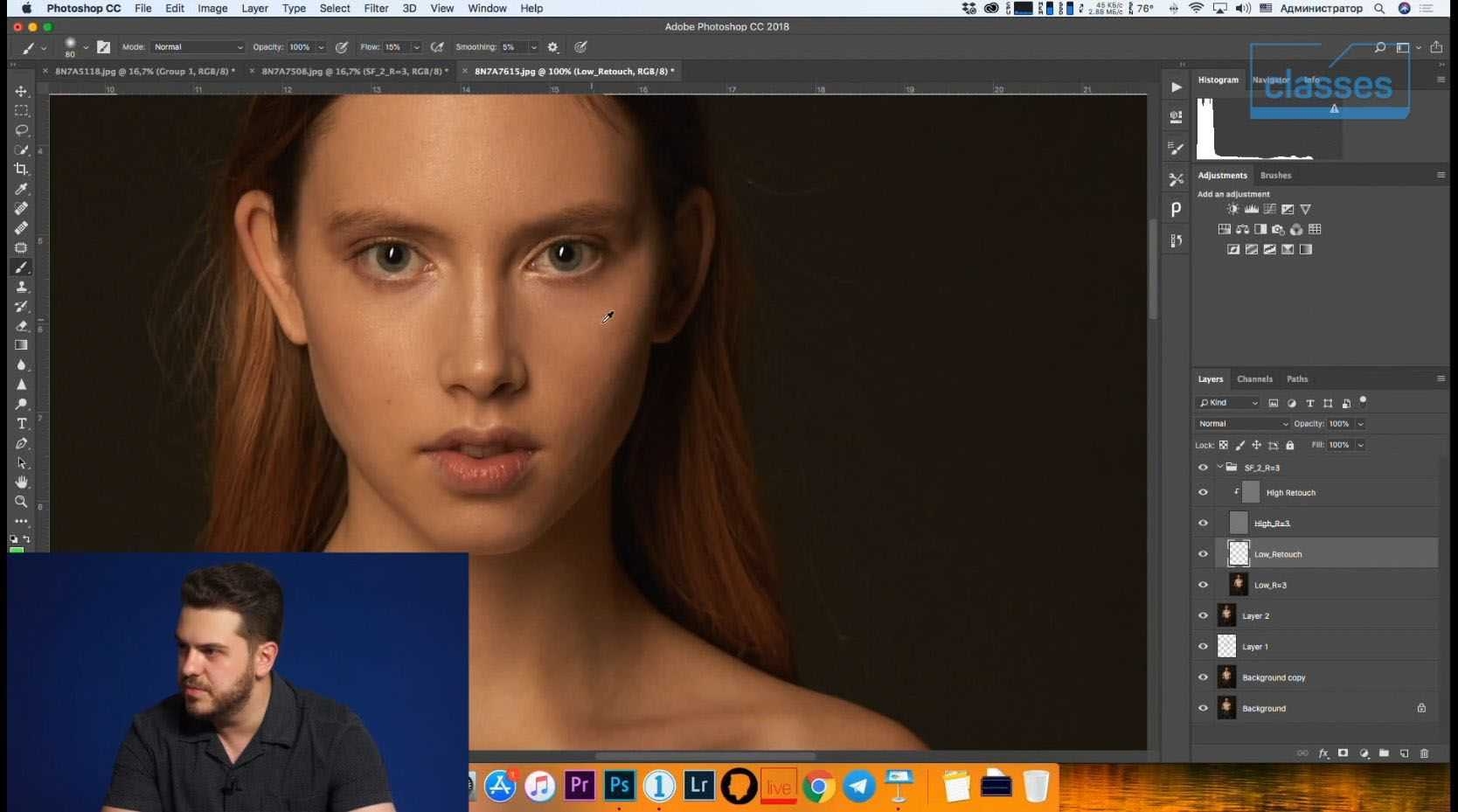Hide the High Retouch layer
Image resolution: width=1458 pixels, height=812 pixels.
1203,492
